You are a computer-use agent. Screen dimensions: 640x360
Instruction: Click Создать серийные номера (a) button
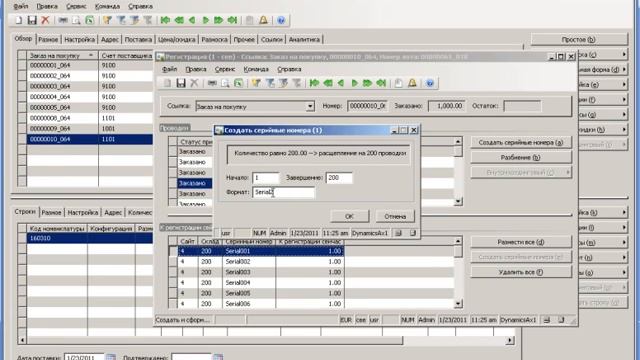521,142
